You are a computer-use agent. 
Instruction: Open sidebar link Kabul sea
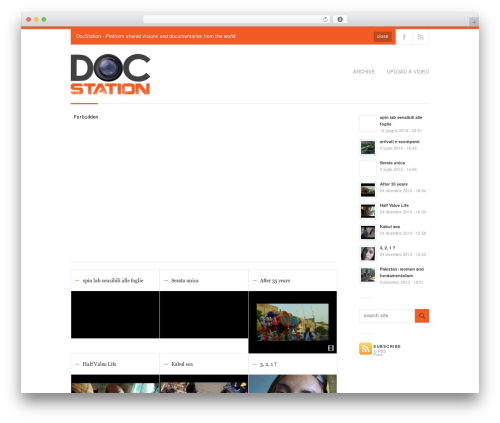point(390,227)
